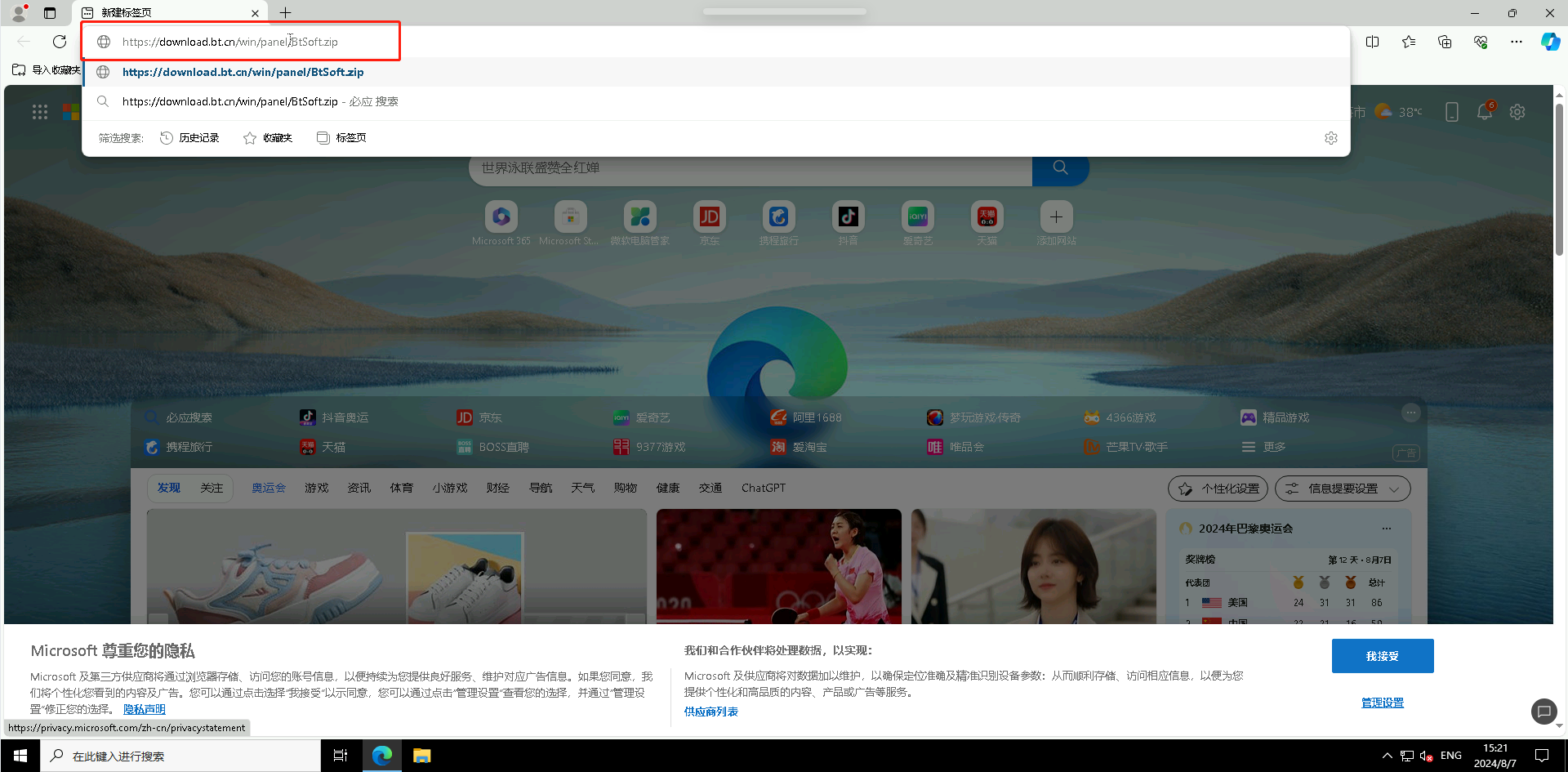Open the links panel more options ellipsis
1568x772 pixels.
pyautogui.click(x=1410, y=413)
